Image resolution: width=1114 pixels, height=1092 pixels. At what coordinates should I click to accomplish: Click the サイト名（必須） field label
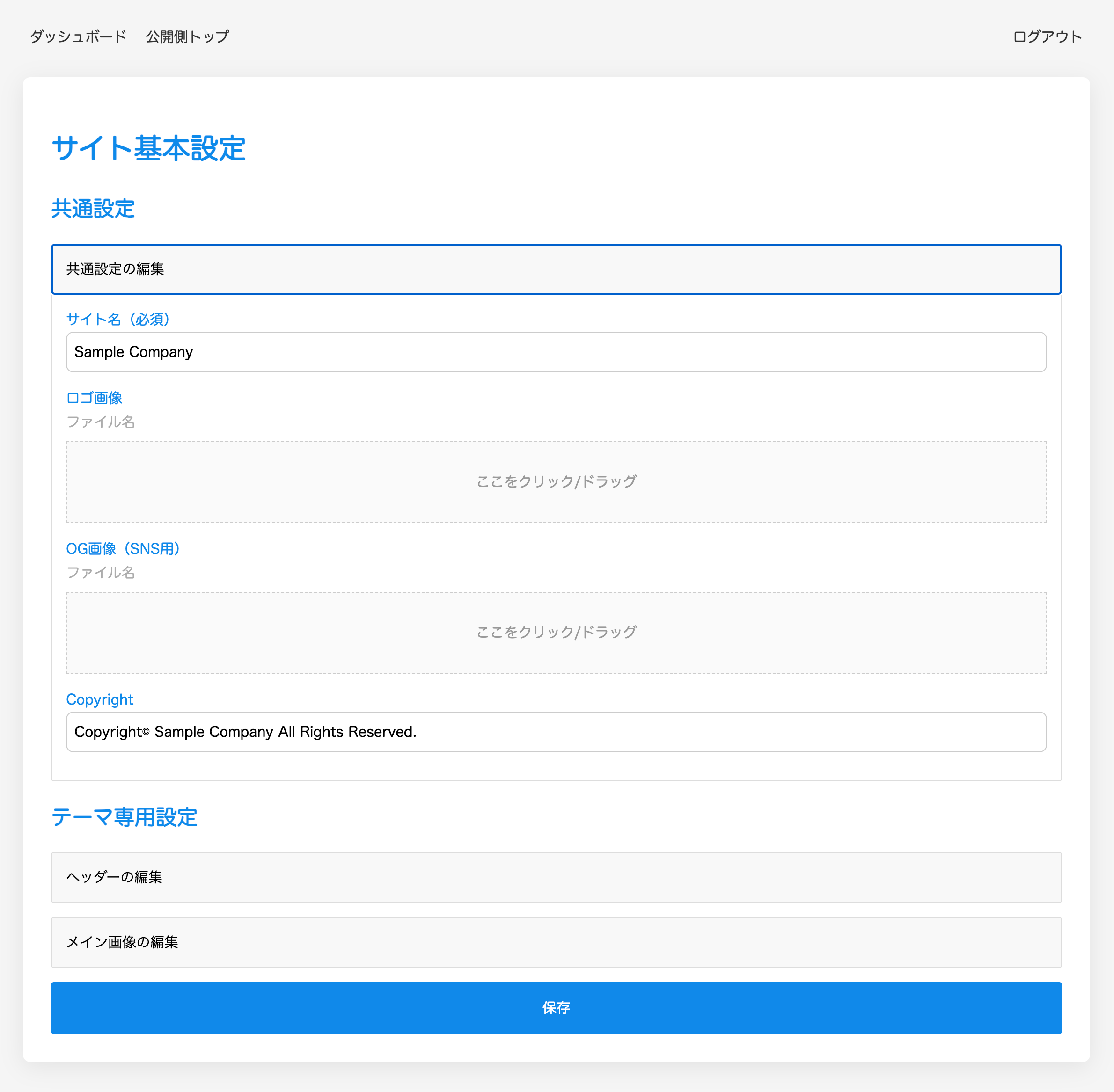pyautogui.click(x=118, y=320)
